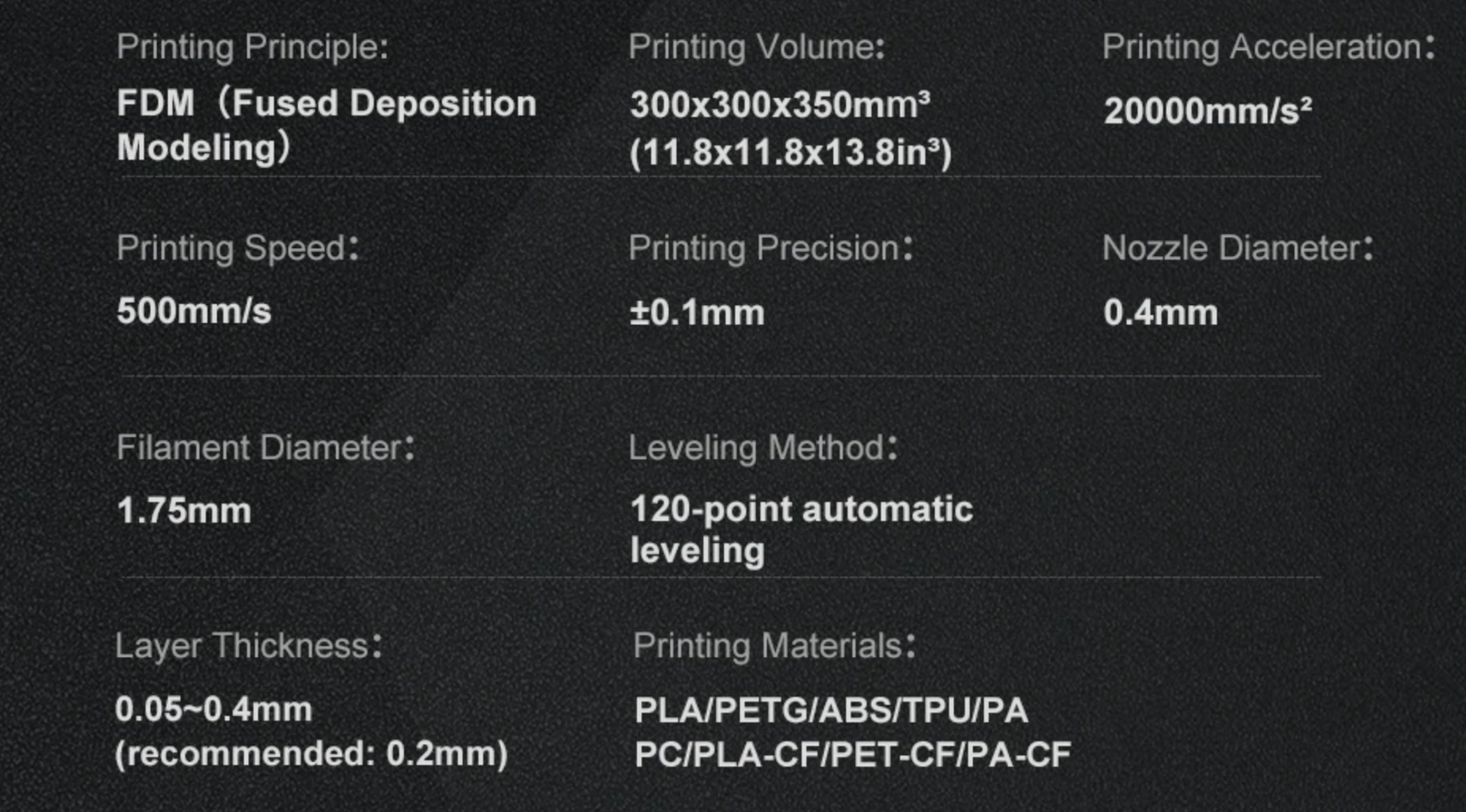Click the PLA/PETG/ABS/TPU/PA materials line

(x=831, y=710)
